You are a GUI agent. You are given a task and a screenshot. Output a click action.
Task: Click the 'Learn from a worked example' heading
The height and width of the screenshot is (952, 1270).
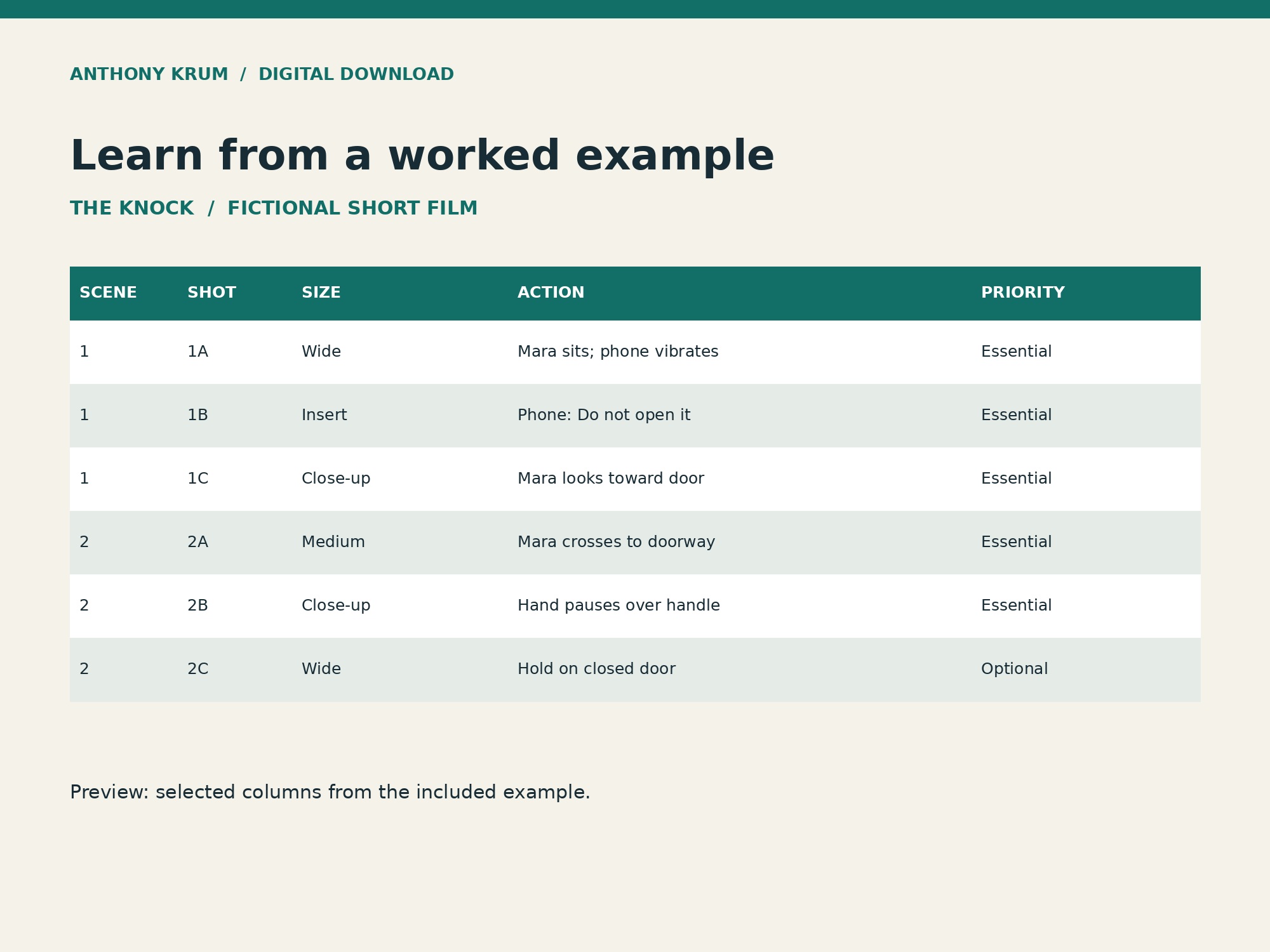pos(422,156)
